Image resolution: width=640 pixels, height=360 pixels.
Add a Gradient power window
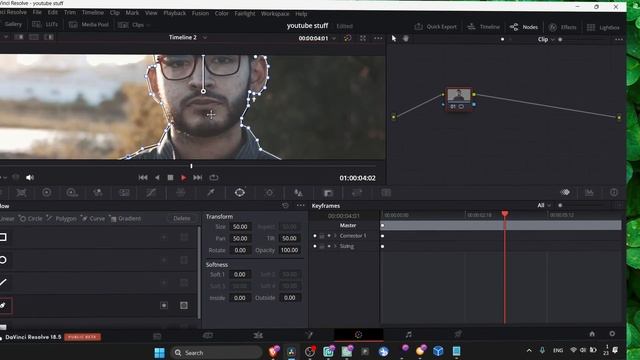click(126, 219)
